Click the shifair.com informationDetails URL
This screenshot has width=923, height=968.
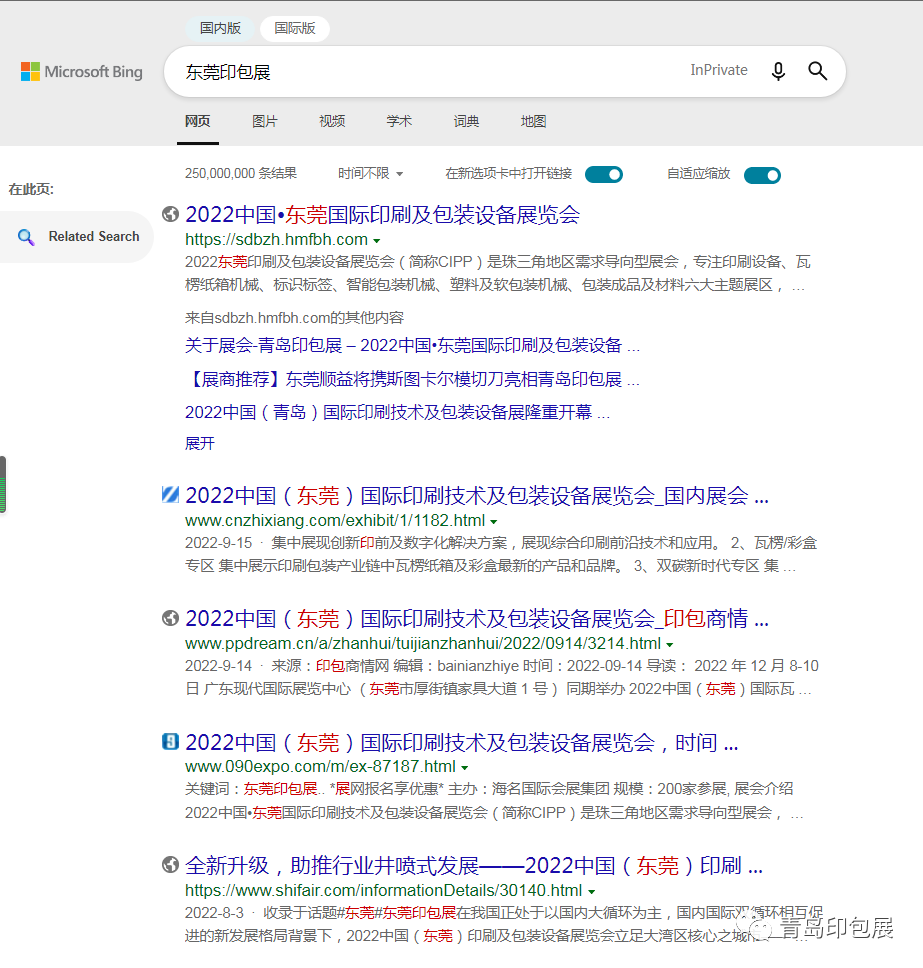point(383,890)
